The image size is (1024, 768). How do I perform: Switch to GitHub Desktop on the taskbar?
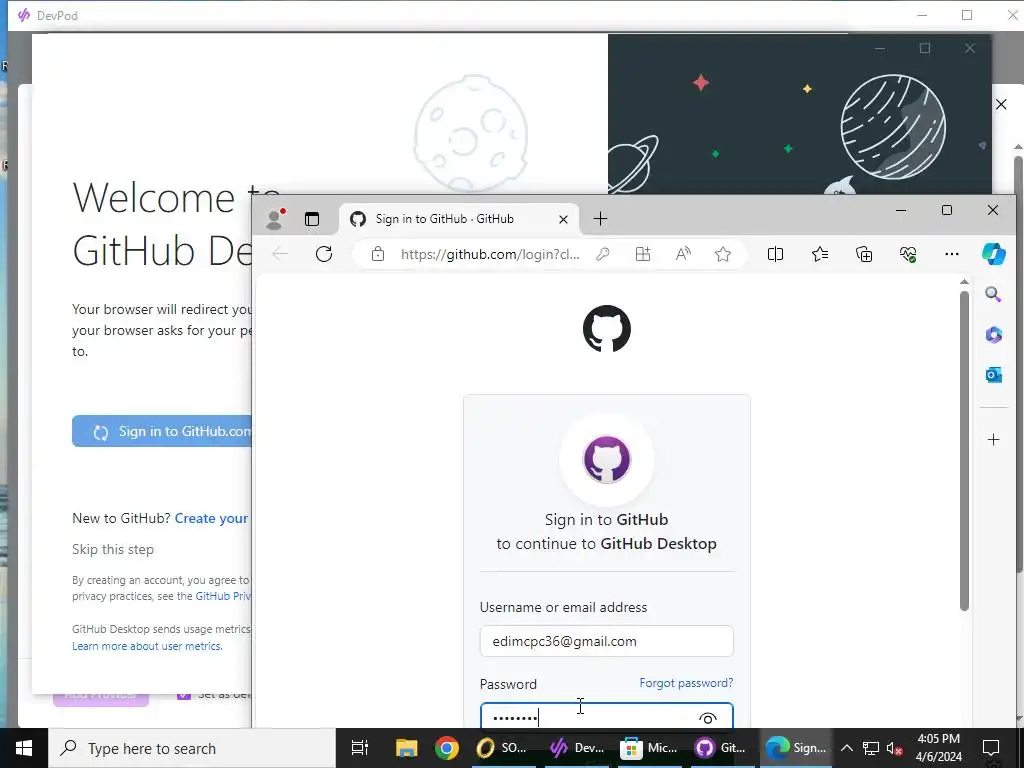[720, 748]
